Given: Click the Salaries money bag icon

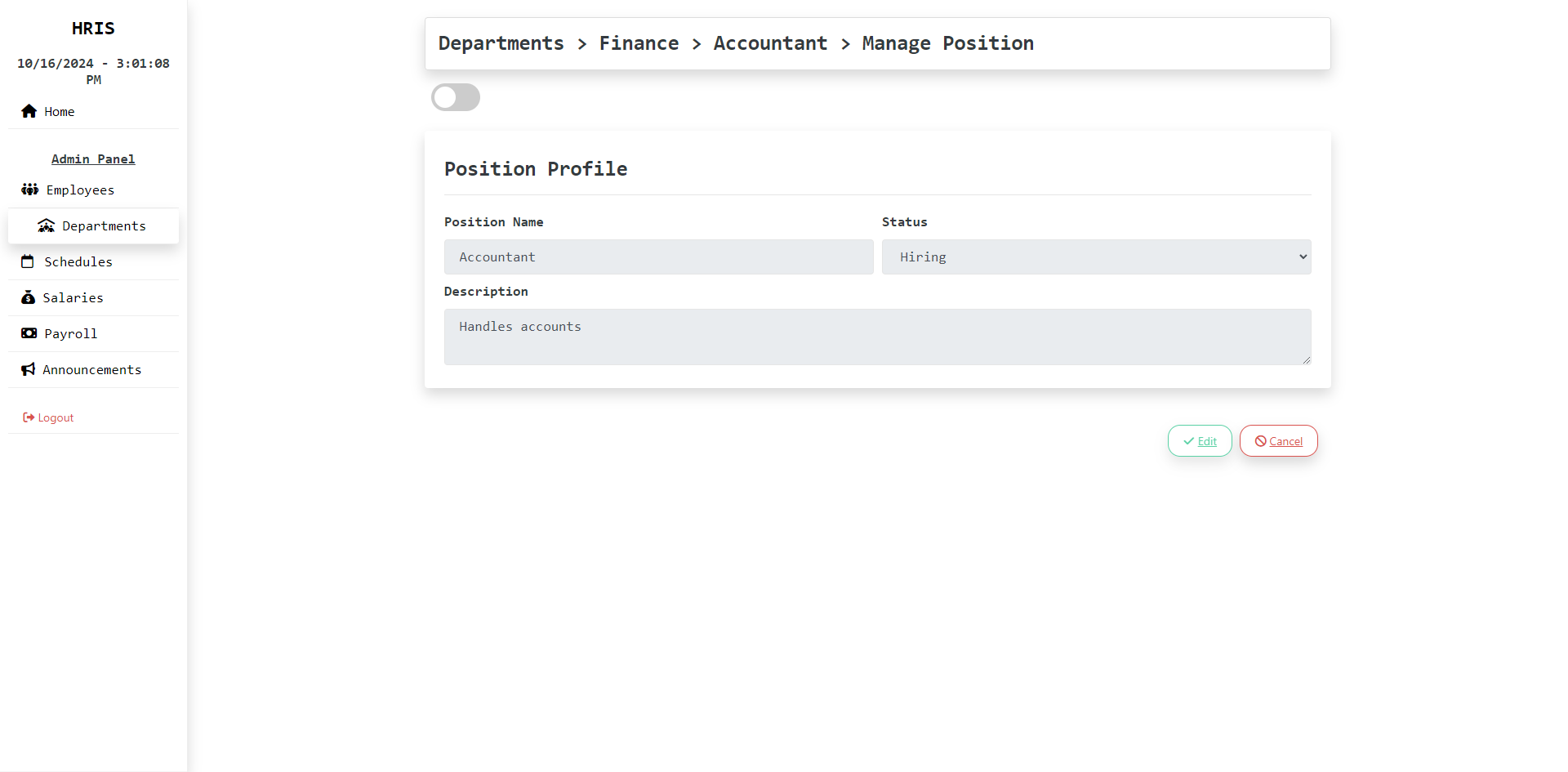Looking at the screenshot, I should (28, 297).
